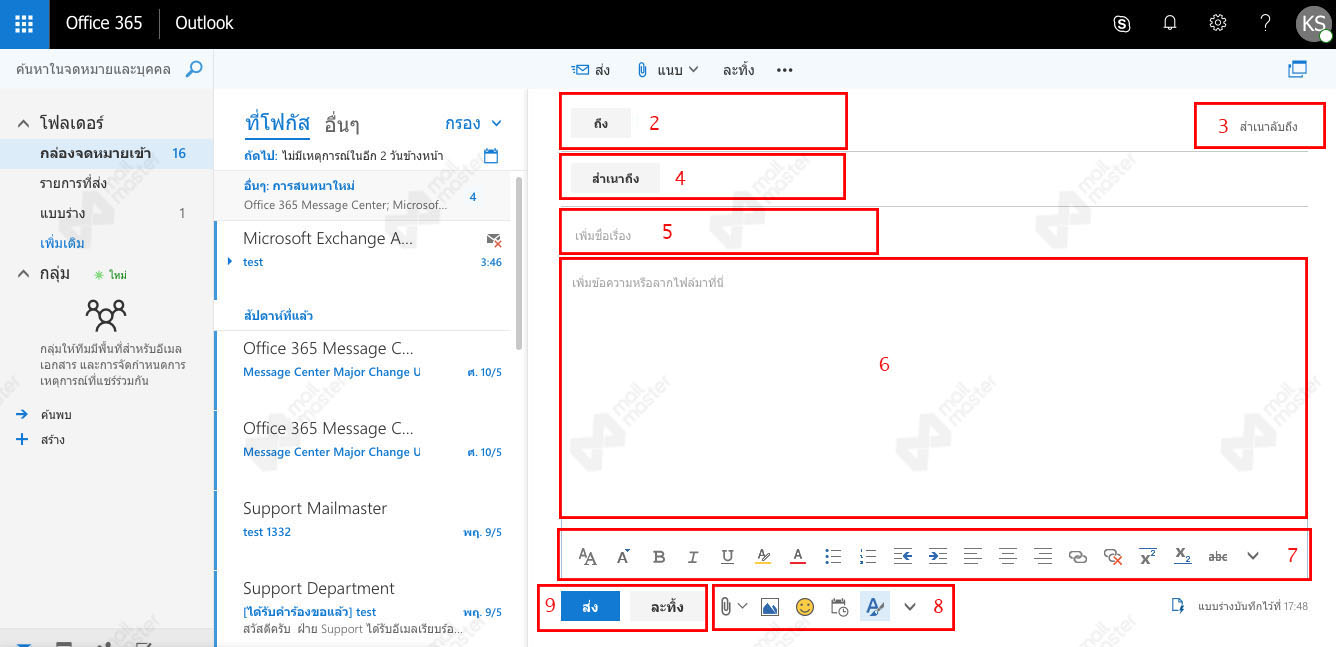Remove the hyperlink
The width and height of the screenshot is (1336, 647).
tap(1113, 557)
